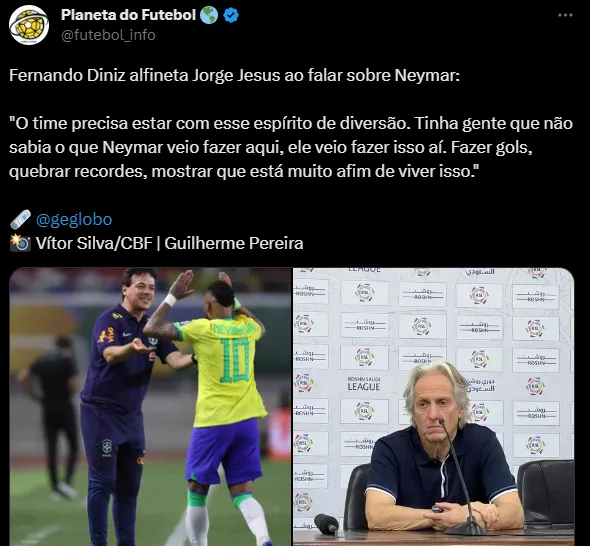590x546 pixels.
Task: Click the quoted paragraph about 'espírito de diversão'
Action: click(x=291, y=148)
